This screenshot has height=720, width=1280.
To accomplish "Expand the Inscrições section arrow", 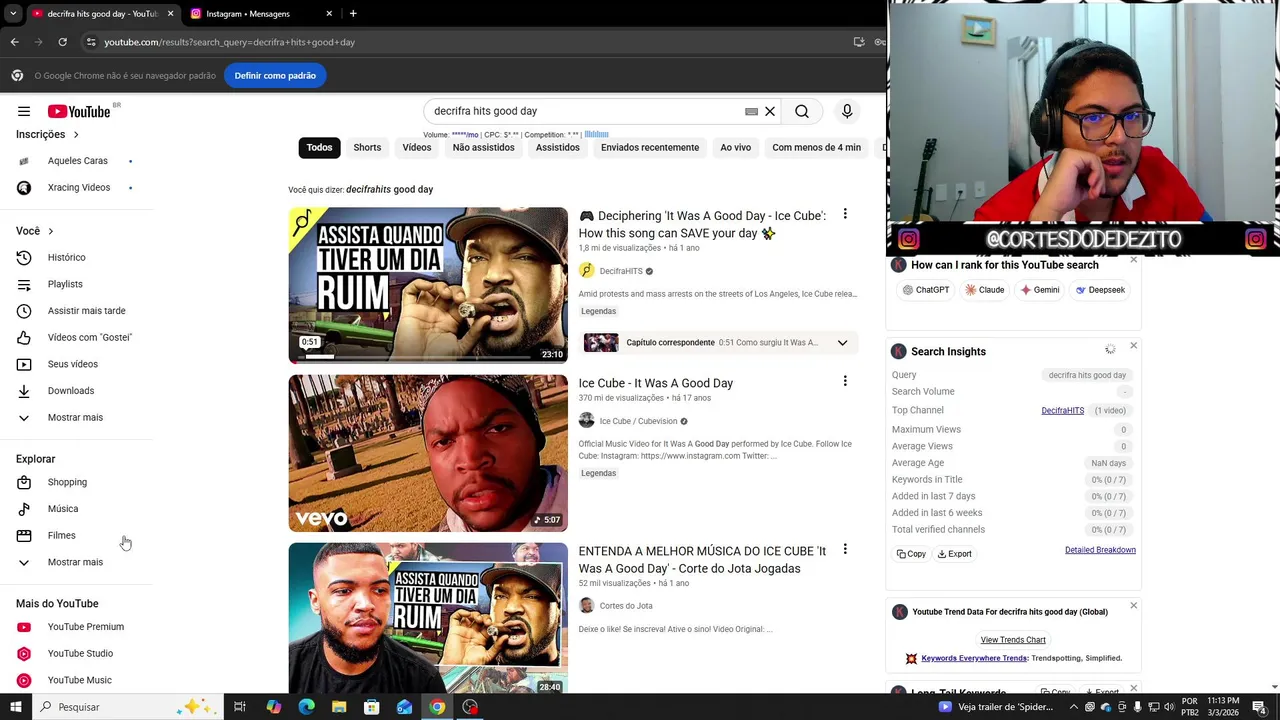I will (x=75, y=134).
